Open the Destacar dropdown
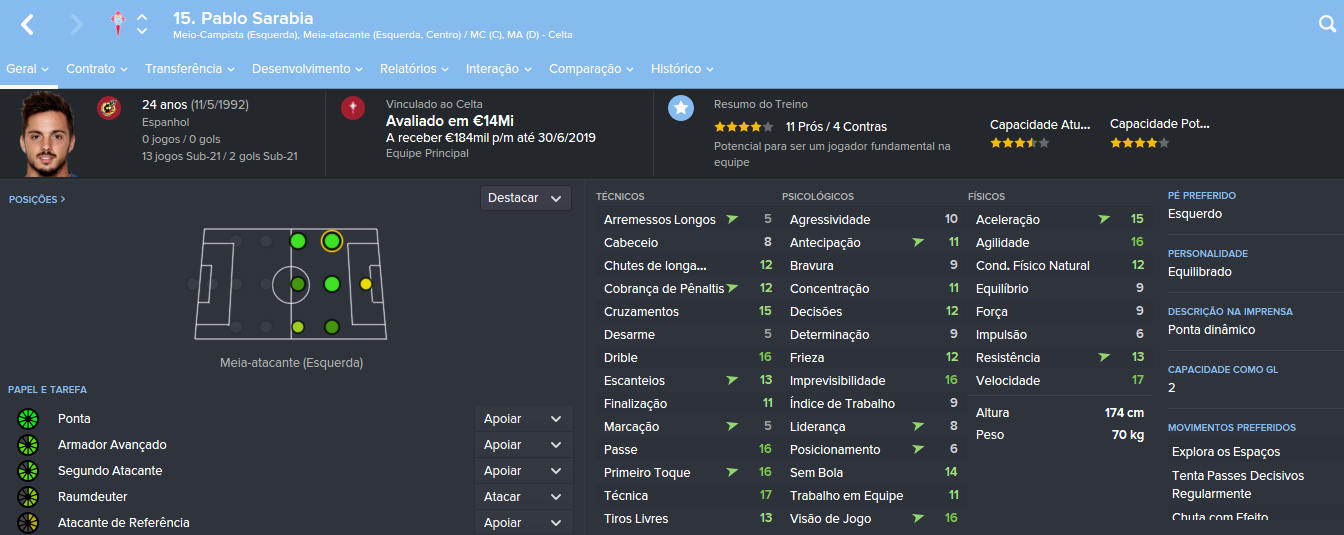The height and width of the screenshot is (535, 1344). [525, 198]
